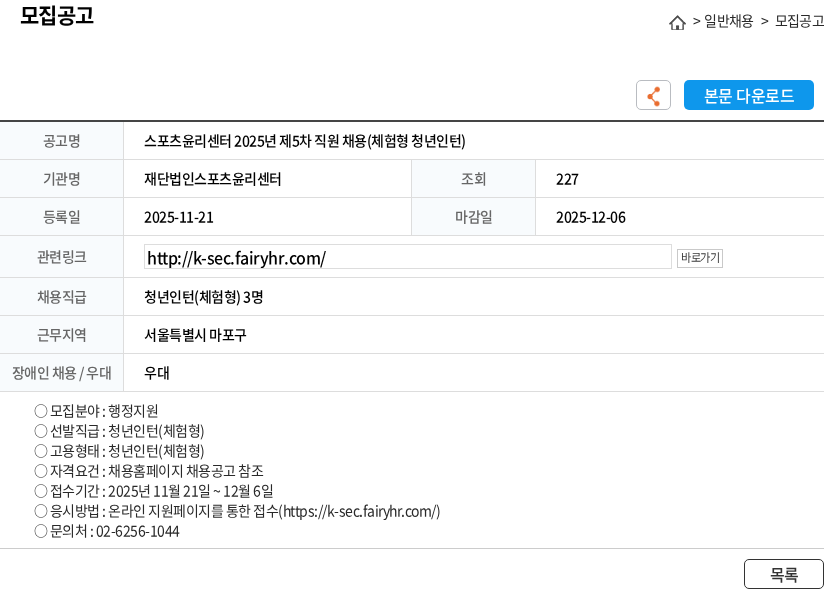Click the 채용직급 label cell
This screenshot has height=589, width=824.
[61, 297]
